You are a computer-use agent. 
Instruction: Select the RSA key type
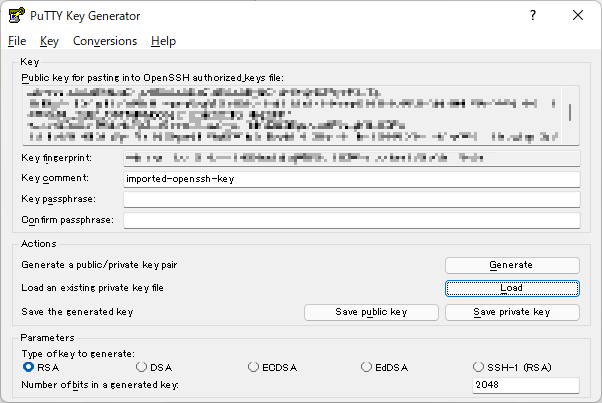tap(41, 367)
